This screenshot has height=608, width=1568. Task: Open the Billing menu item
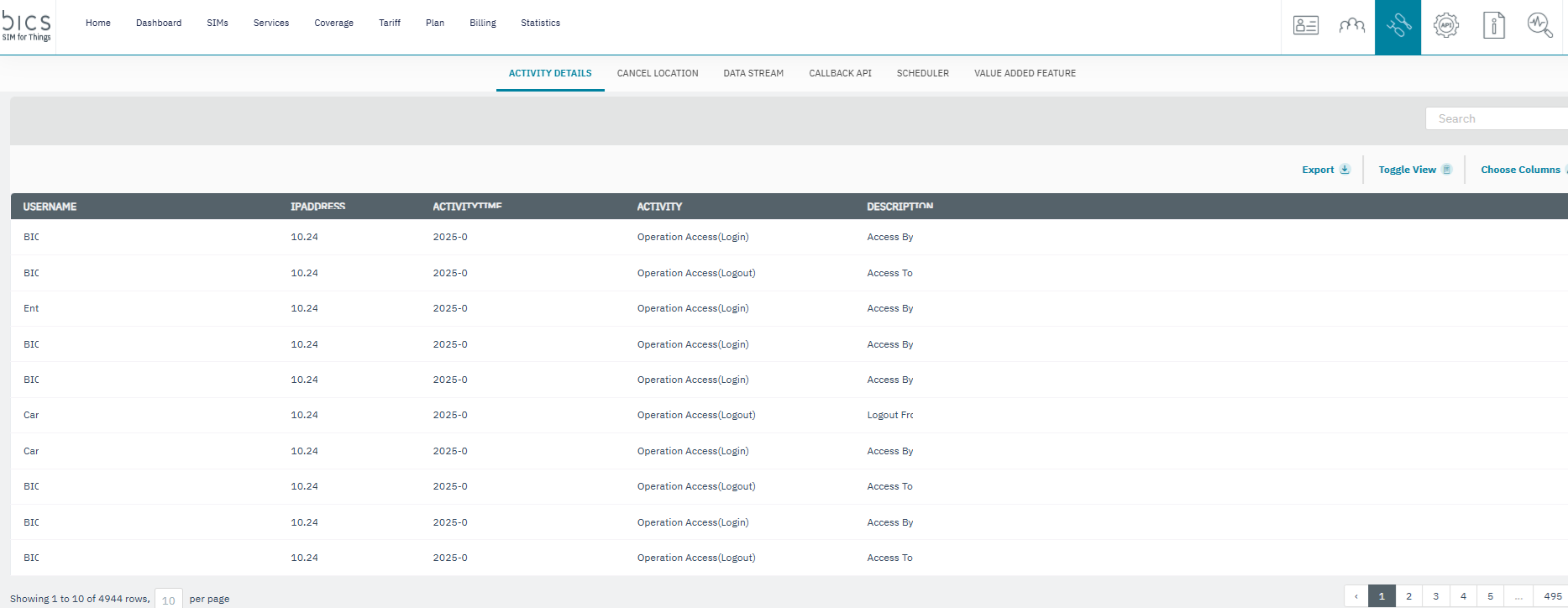(483, 24)
